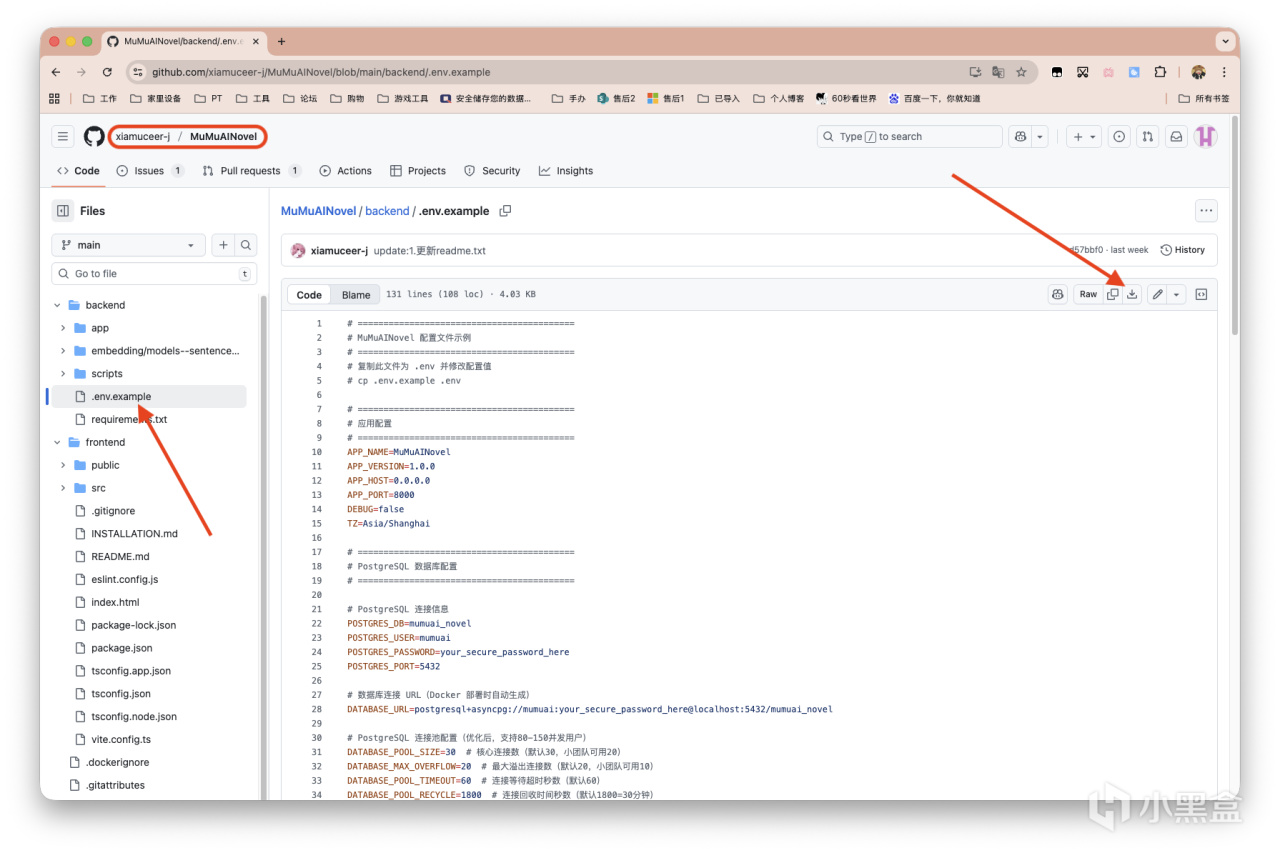Open the Copilot dropdown arrow in header
1280x853 pixels.
pos(1040,137)
